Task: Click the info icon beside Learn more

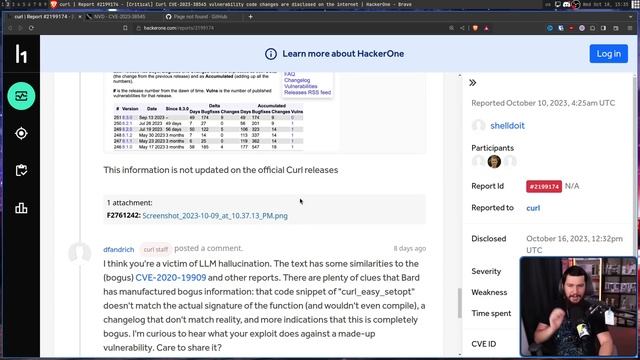Action: tap(271, 54)
